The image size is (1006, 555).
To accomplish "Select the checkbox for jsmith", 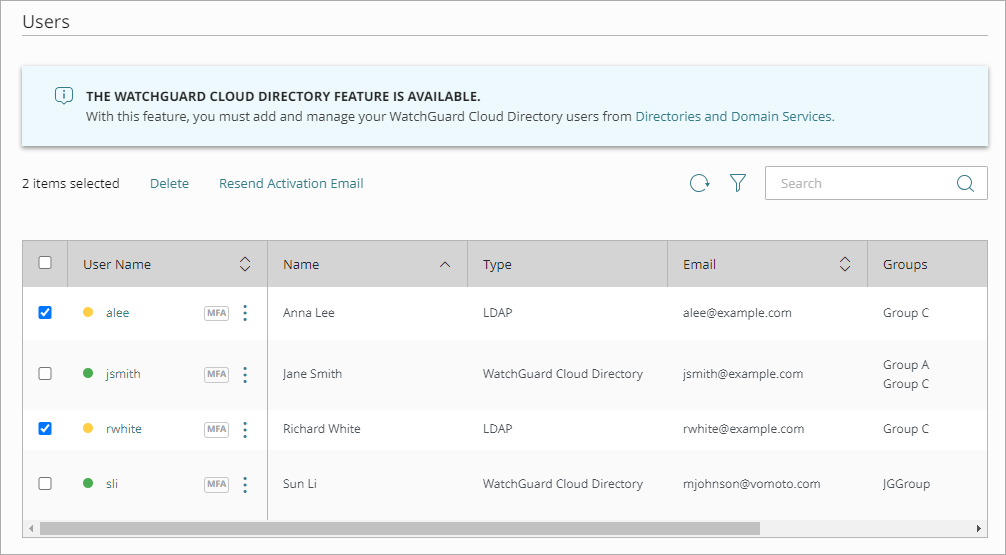I will pyautogui.click(x=45, y=374).
